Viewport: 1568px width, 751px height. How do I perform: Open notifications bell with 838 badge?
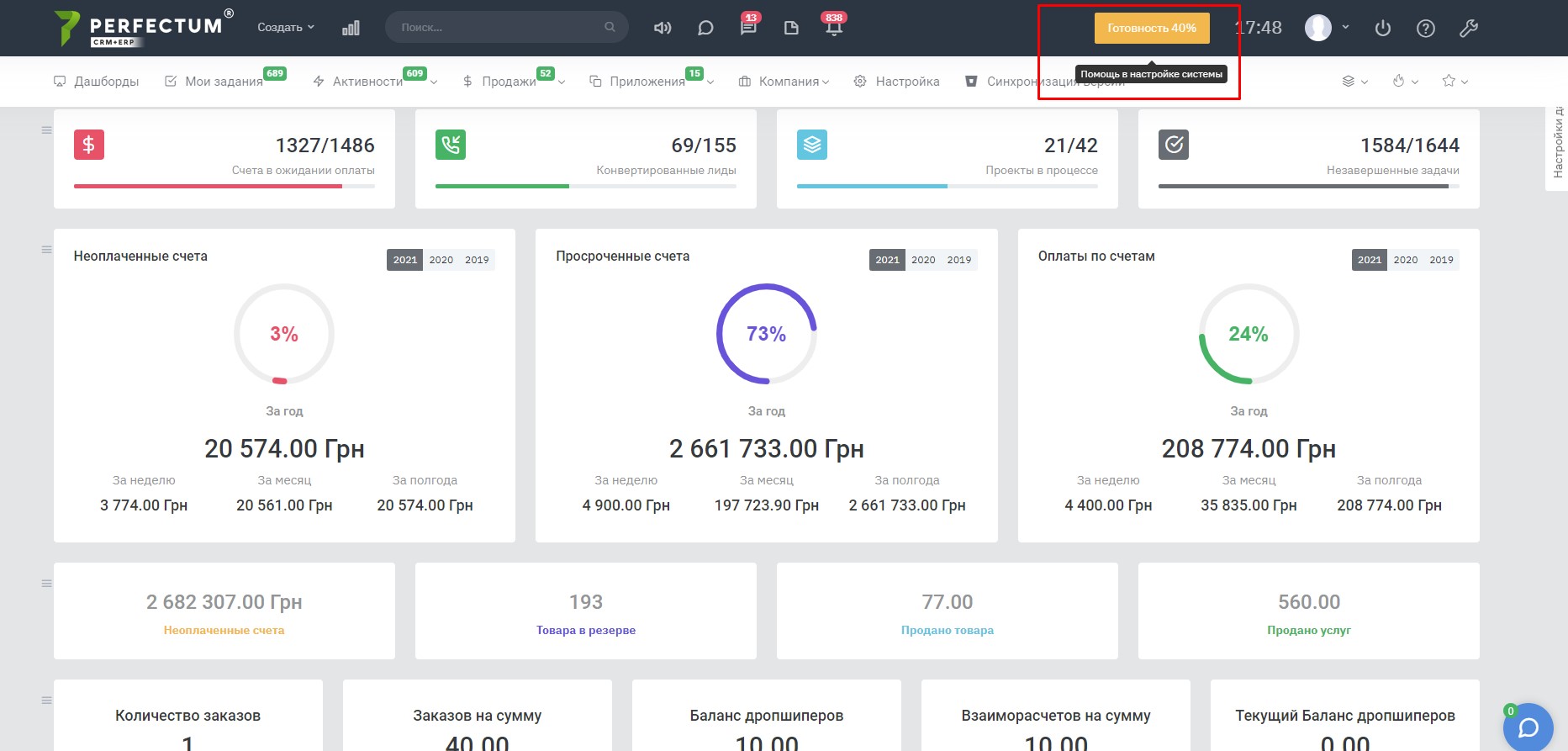(x=833, y=28)
